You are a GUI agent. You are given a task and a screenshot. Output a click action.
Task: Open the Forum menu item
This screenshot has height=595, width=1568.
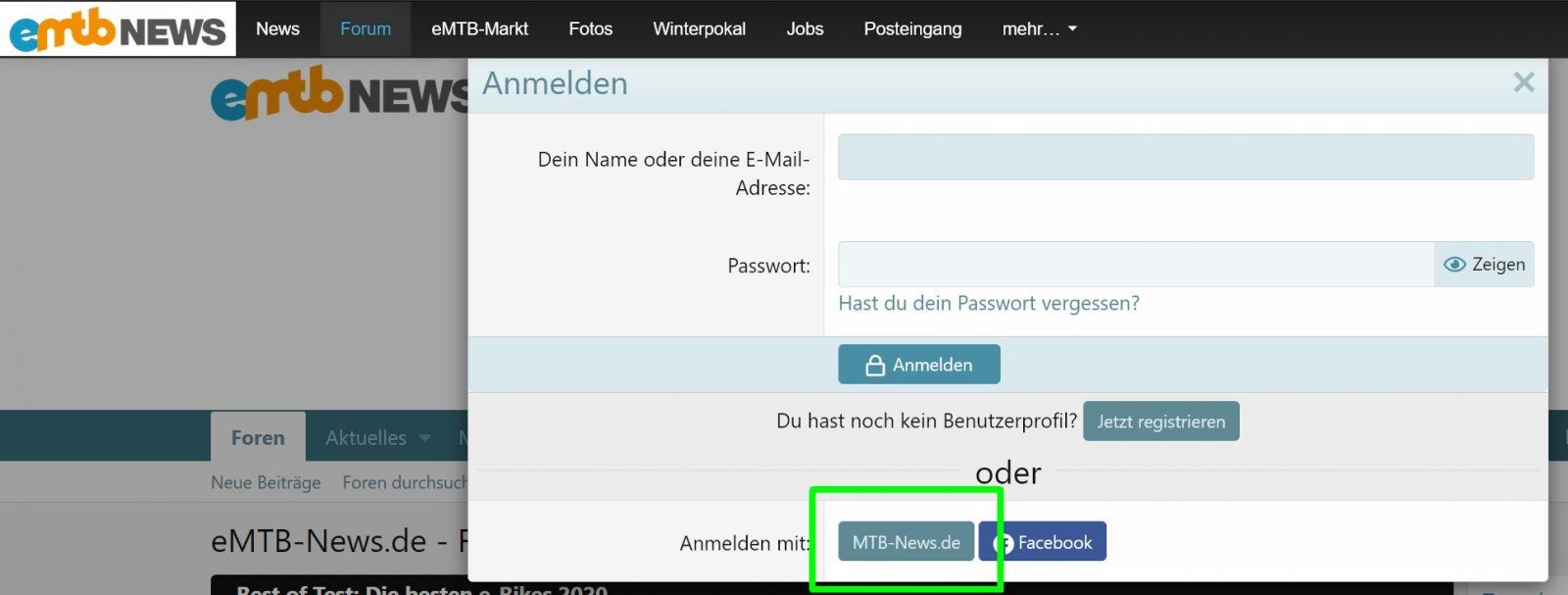click(x=366, y=29)
